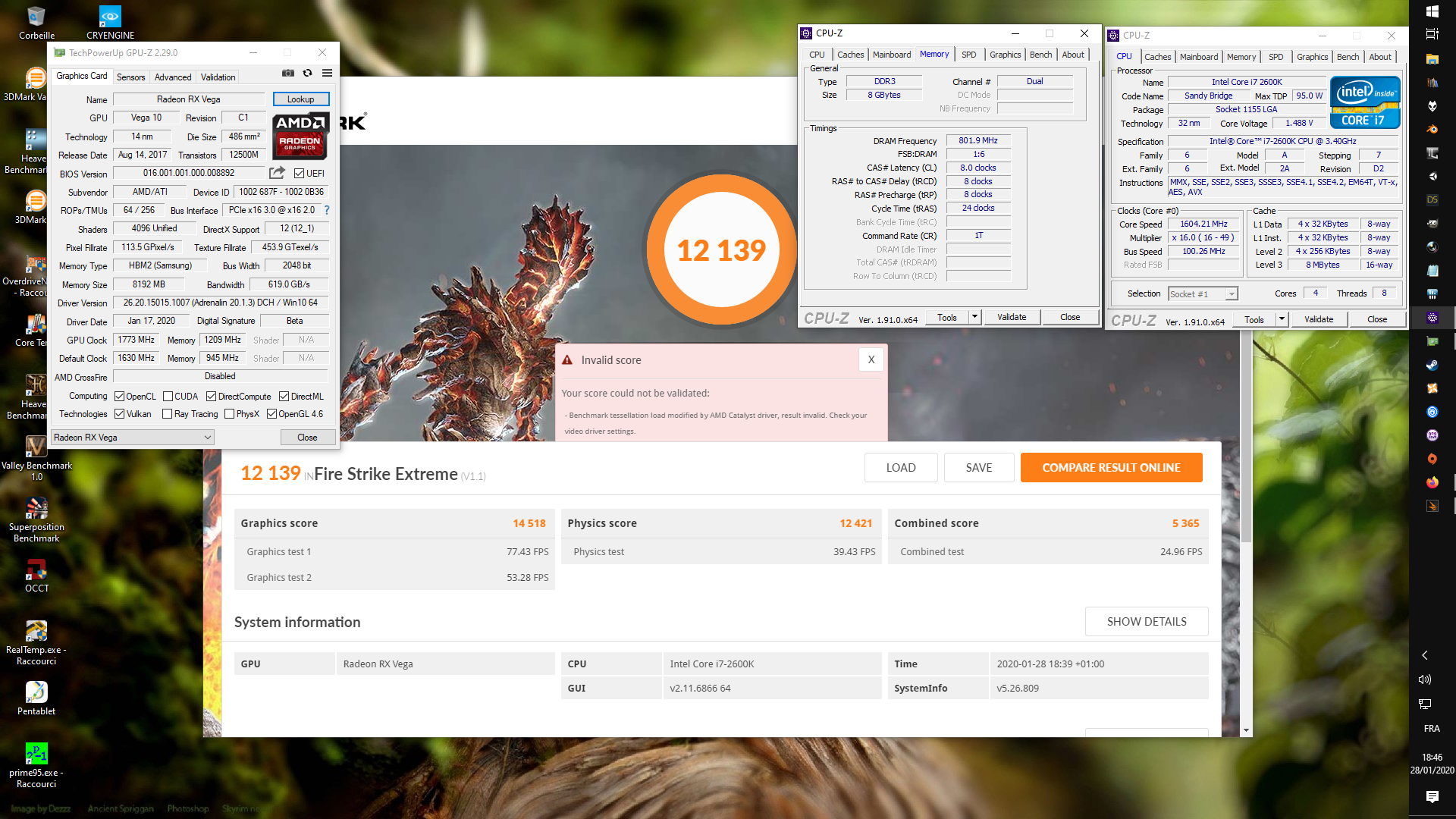Viewport: 1456px width, 819px height.
Task: Launch Steam from the taskbar
Action: (1432, 365)
